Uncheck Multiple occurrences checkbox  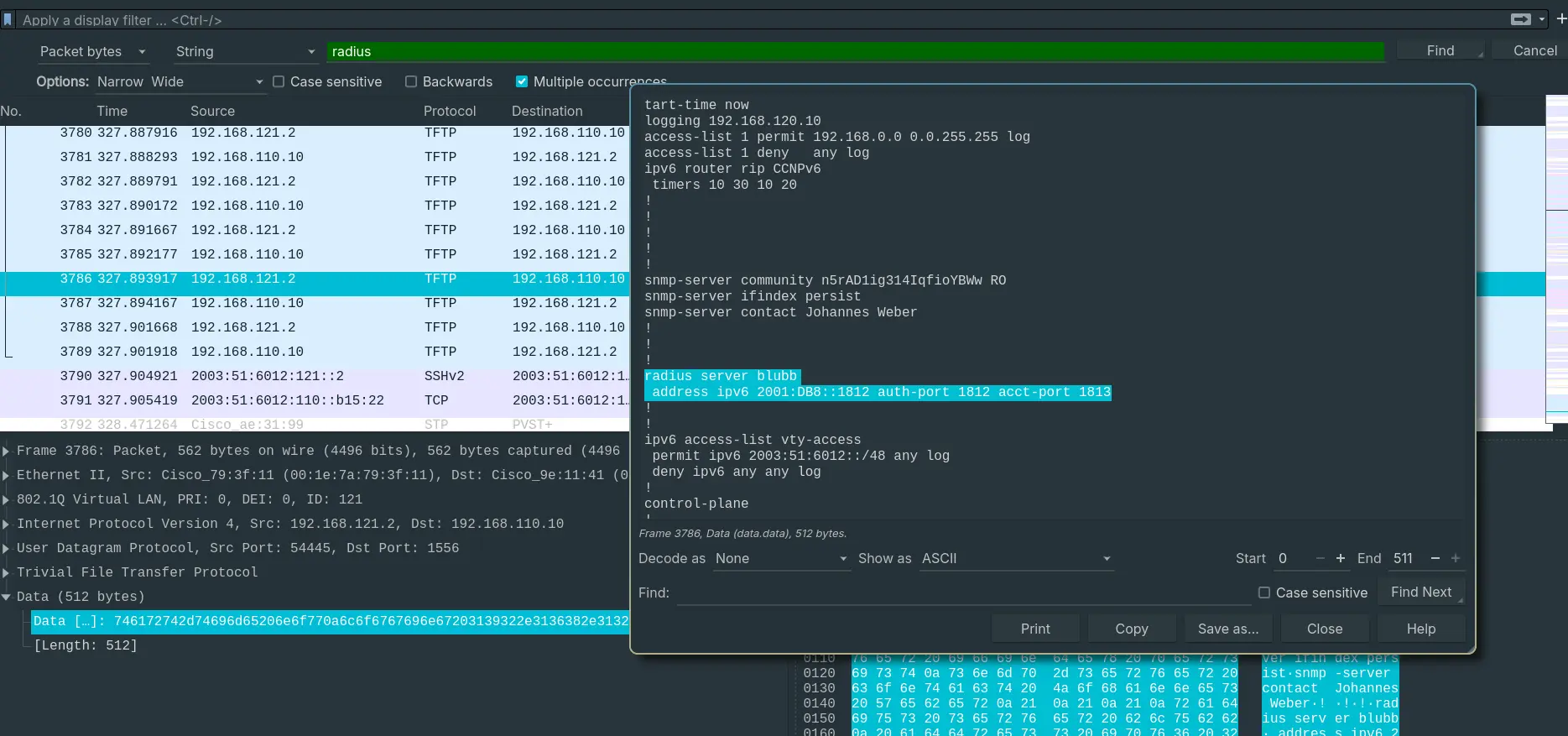coord(522,82)
